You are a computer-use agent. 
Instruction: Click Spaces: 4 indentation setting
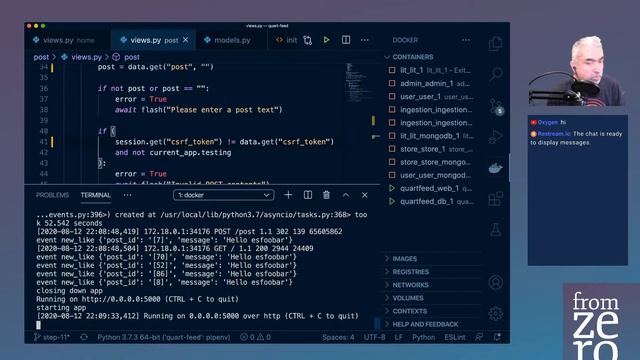pos(338,337)
